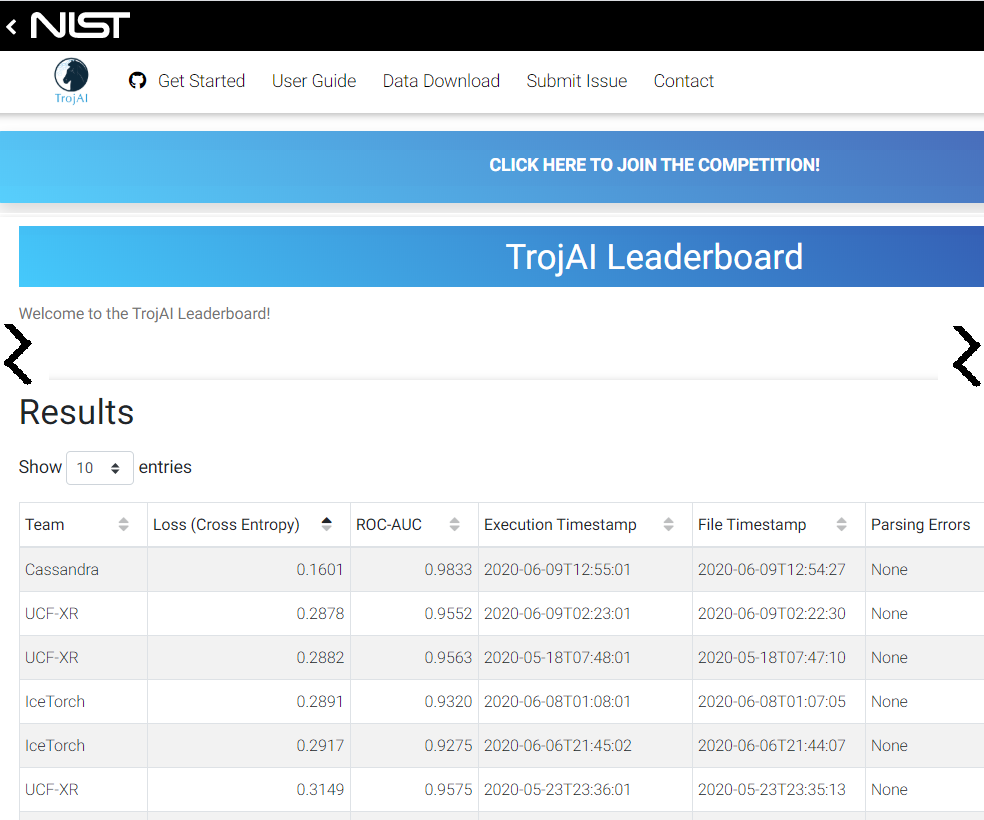
Task: Sort by Execution Timestamp column
Action: pyautogui.click(x=585, y=524)
